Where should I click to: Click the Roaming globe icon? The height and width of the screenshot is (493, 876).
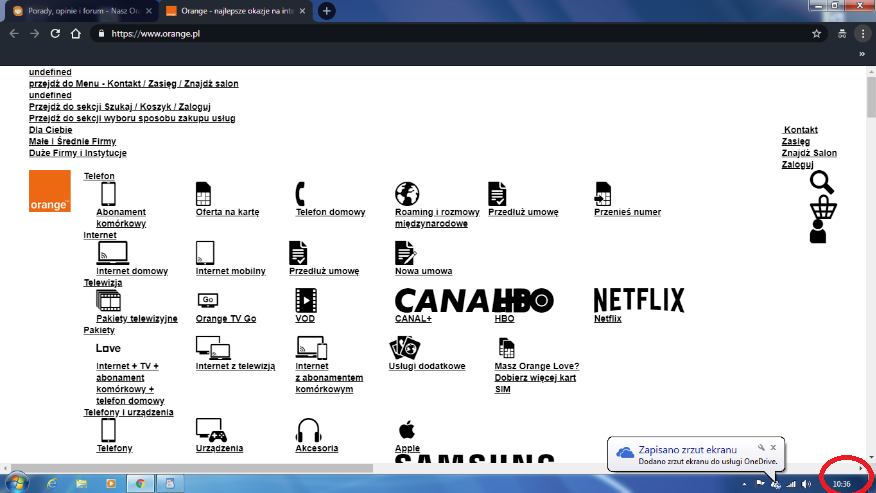[406, 193]
